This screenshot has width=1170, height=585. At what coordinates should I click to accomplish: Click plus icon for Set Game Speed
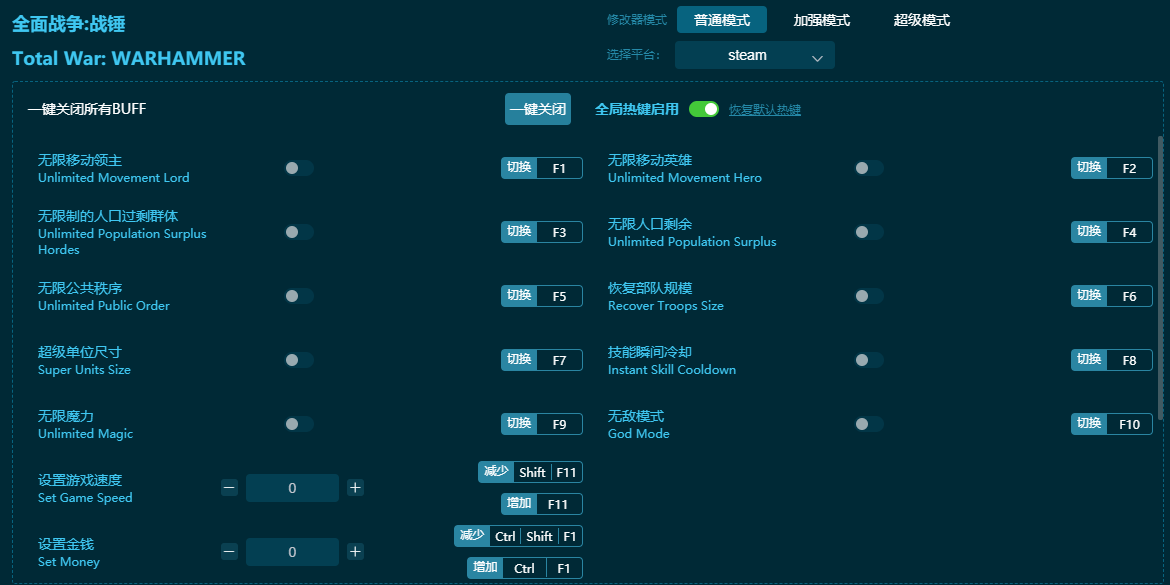point(355,488)
